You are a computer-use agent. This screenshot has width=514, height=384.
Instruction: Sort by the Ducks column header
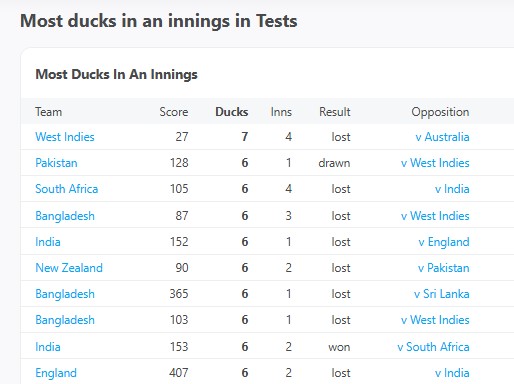pyautogui.click(x=232, y=112)
